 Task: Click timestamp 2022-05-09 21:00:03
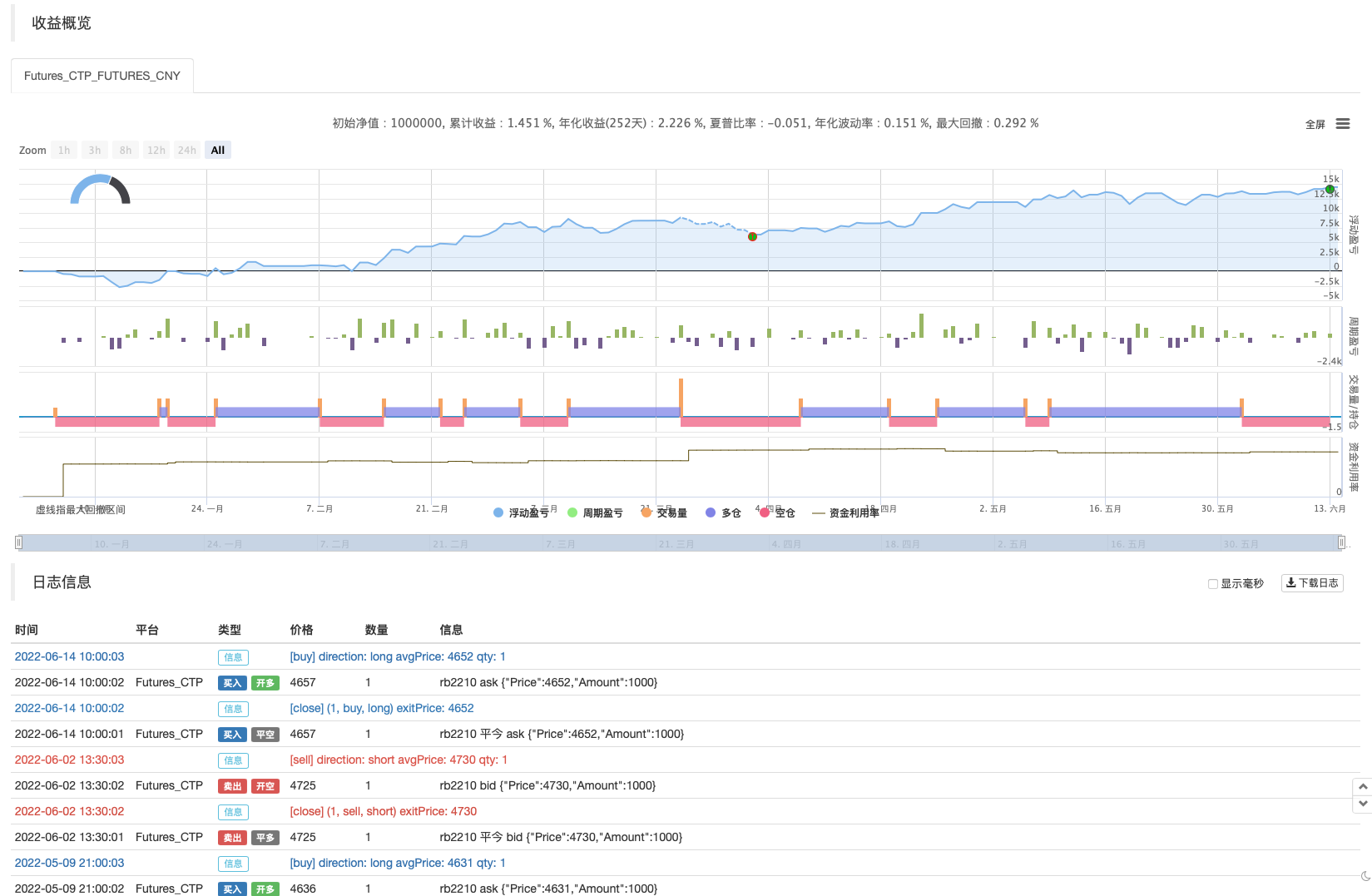pyautogui.click(x=69, y=863)
